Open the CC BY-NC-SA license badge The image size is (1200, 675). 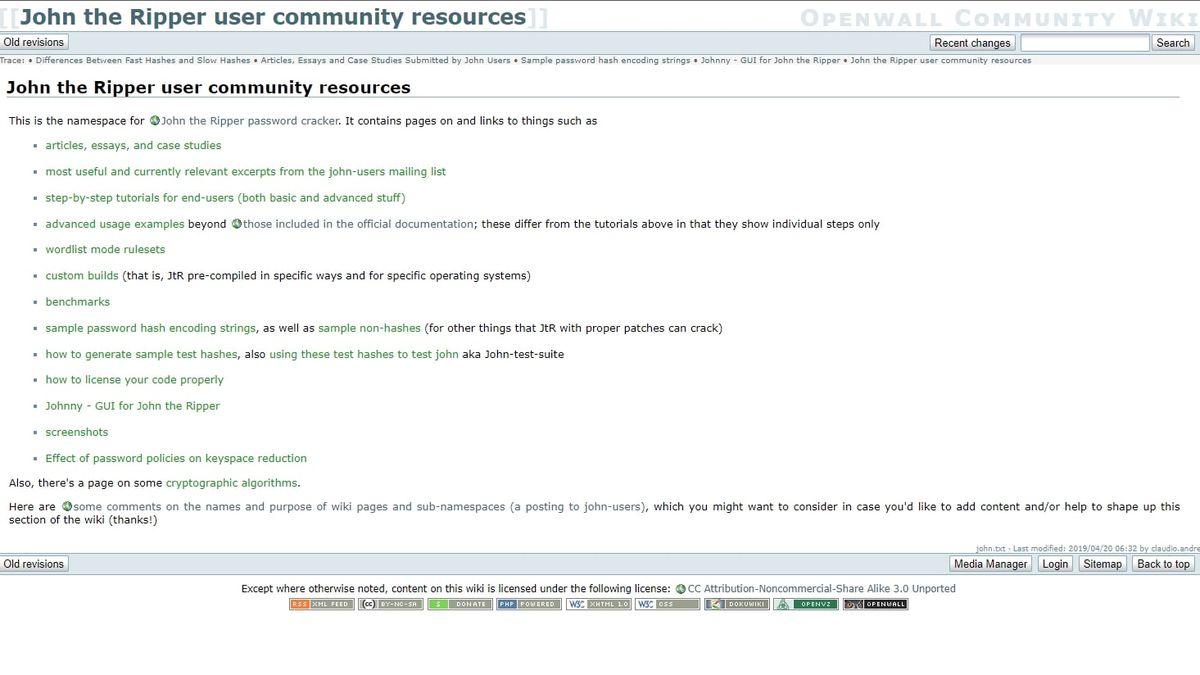click(x=391, y=604)
